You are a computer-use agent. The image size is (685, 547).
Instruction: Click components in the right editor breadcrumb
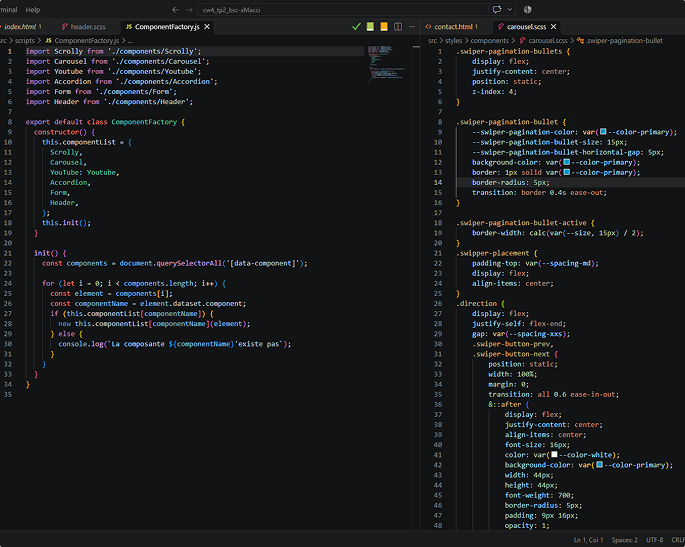click(x=489, y=41)
